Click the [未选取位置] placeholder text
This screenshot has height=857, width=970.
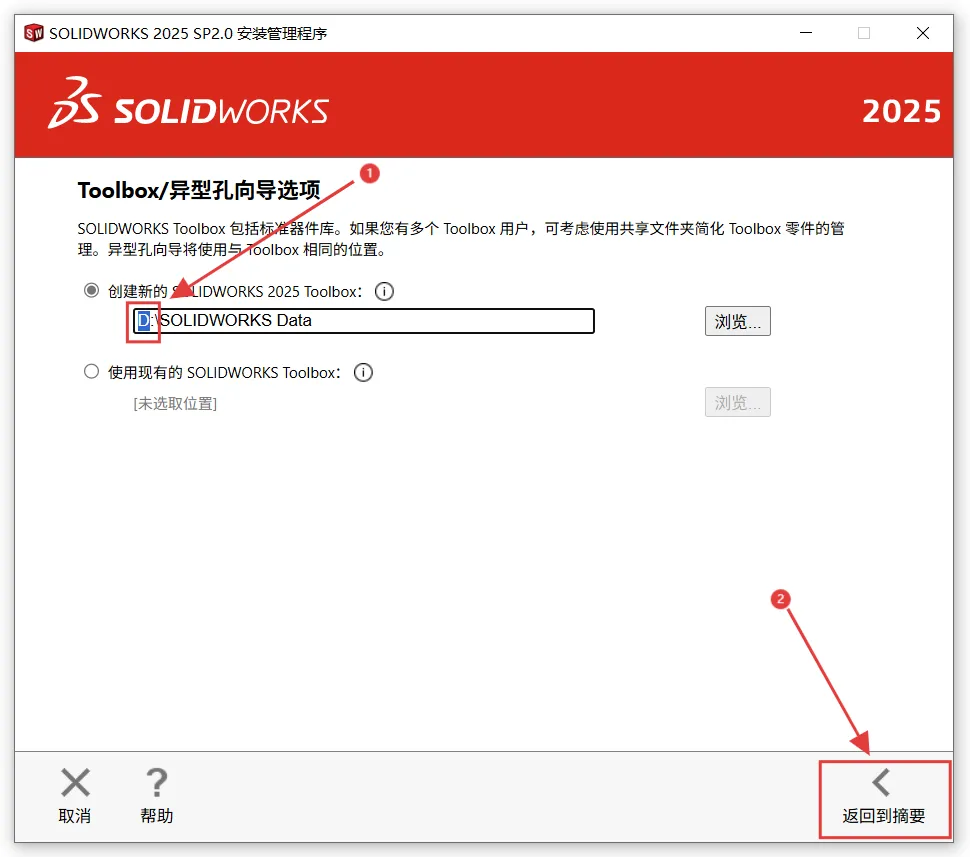tap(175, 403)
